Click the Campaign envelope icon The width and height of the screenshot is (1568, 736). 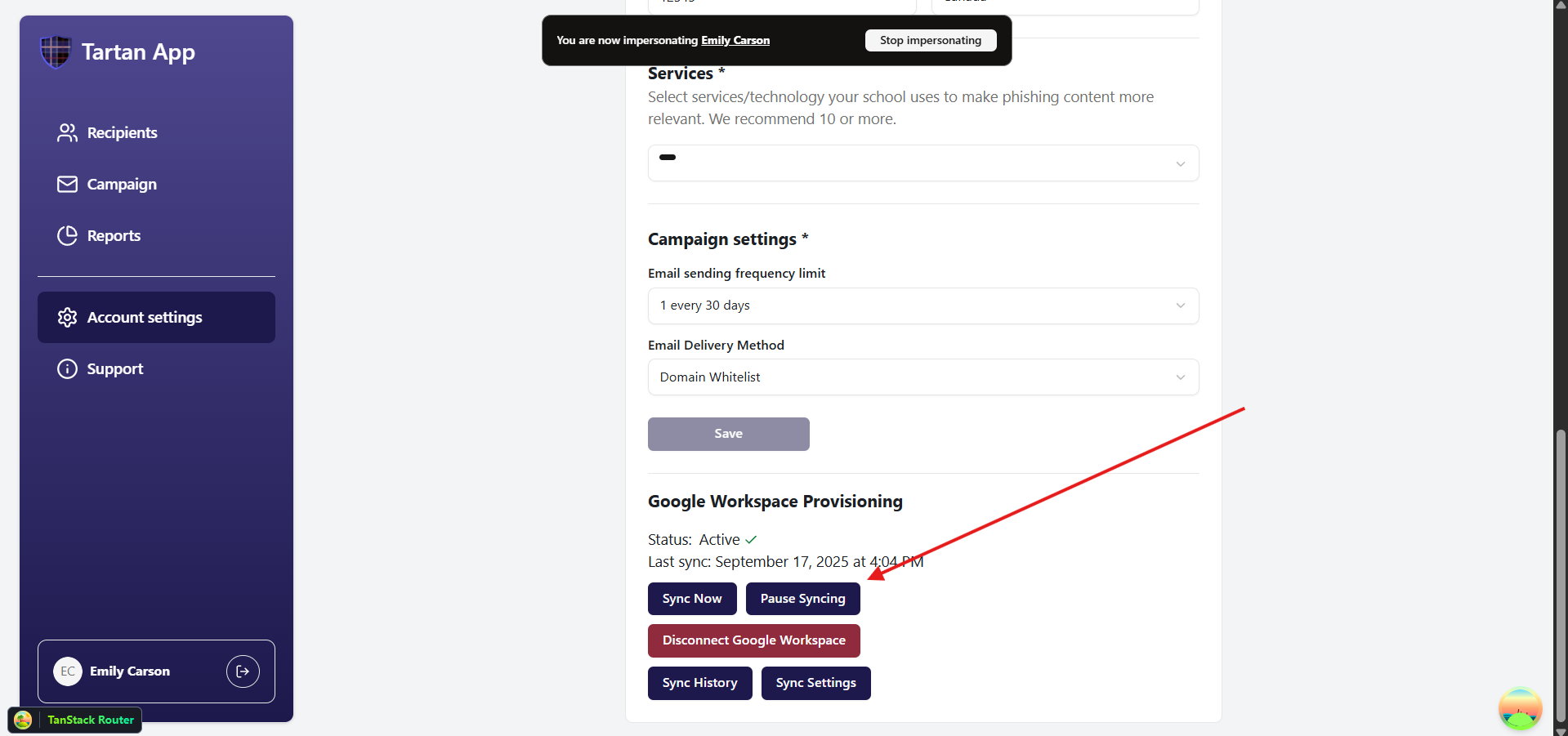coord(67,185)
